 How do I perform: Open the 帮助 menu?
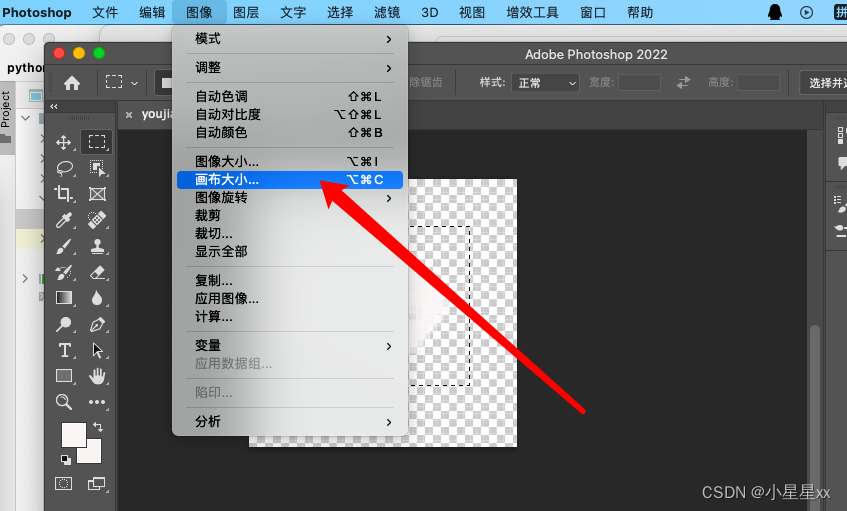point(640,12)
